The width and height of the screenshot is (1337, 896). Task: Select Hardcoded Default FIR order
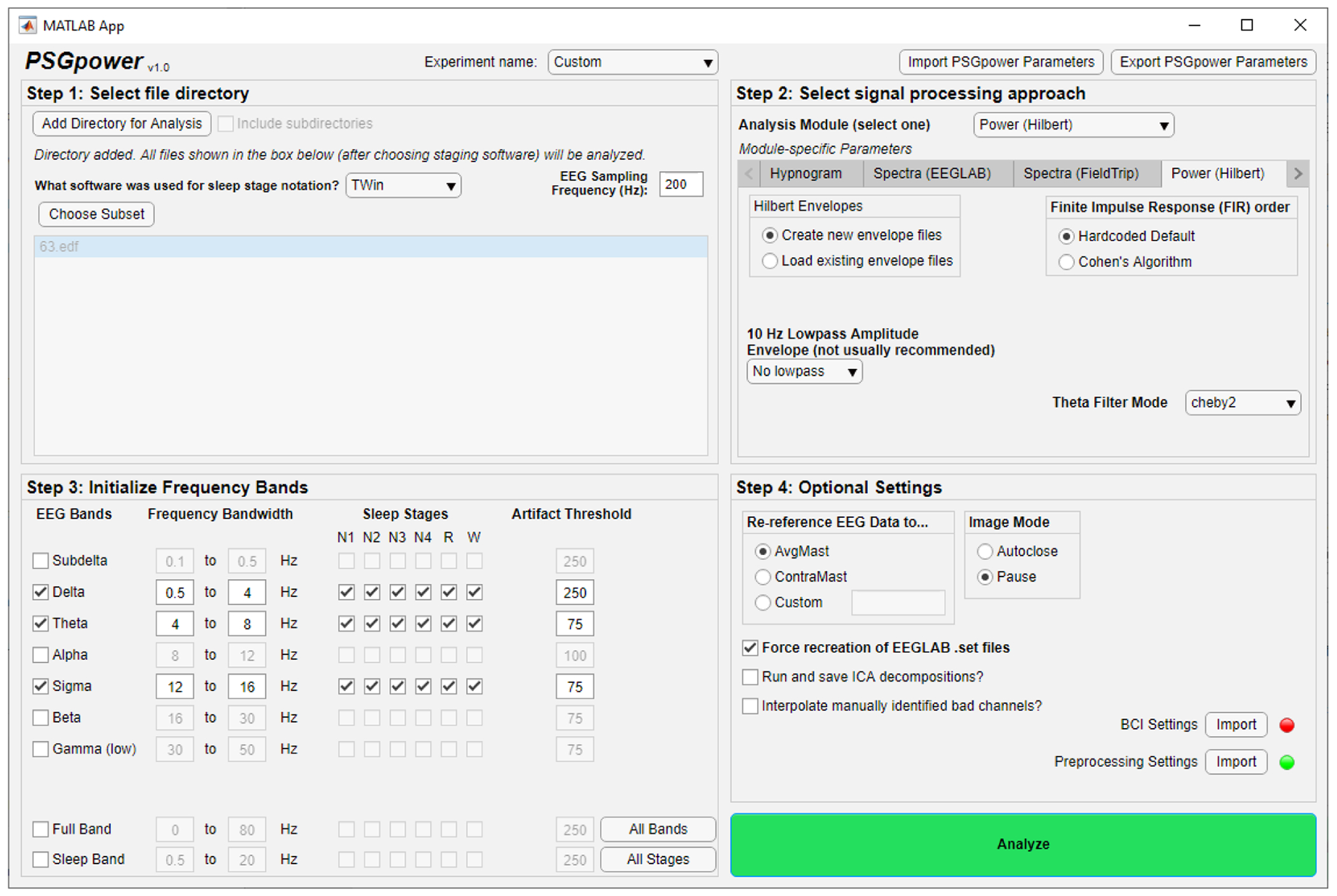click(1066, 236)
